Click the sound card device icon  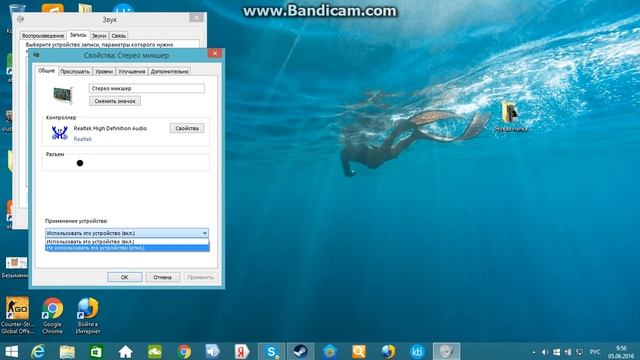62,95
